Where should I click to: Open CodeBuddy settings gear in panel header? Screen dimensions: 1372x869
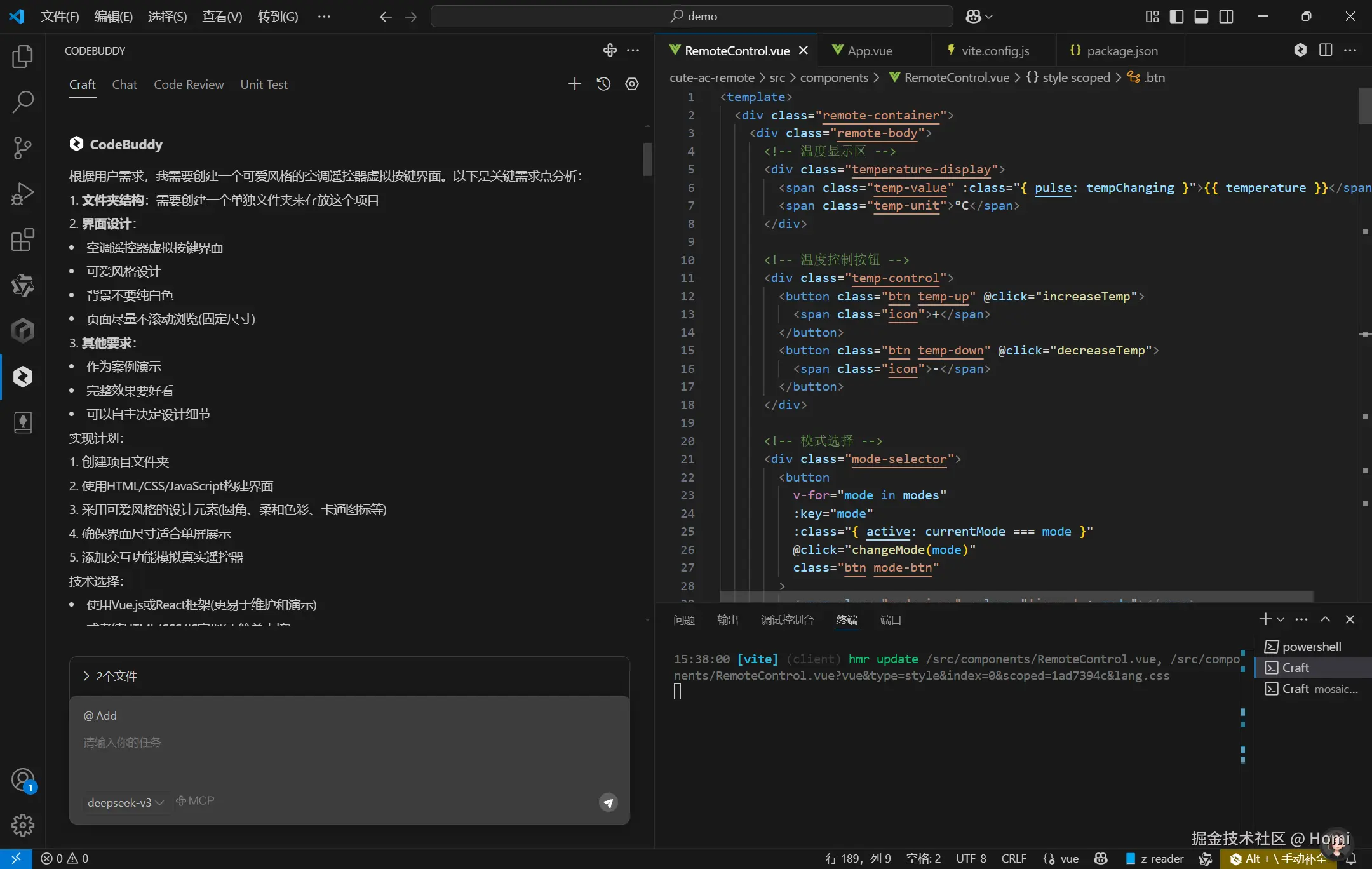[631, 84]
